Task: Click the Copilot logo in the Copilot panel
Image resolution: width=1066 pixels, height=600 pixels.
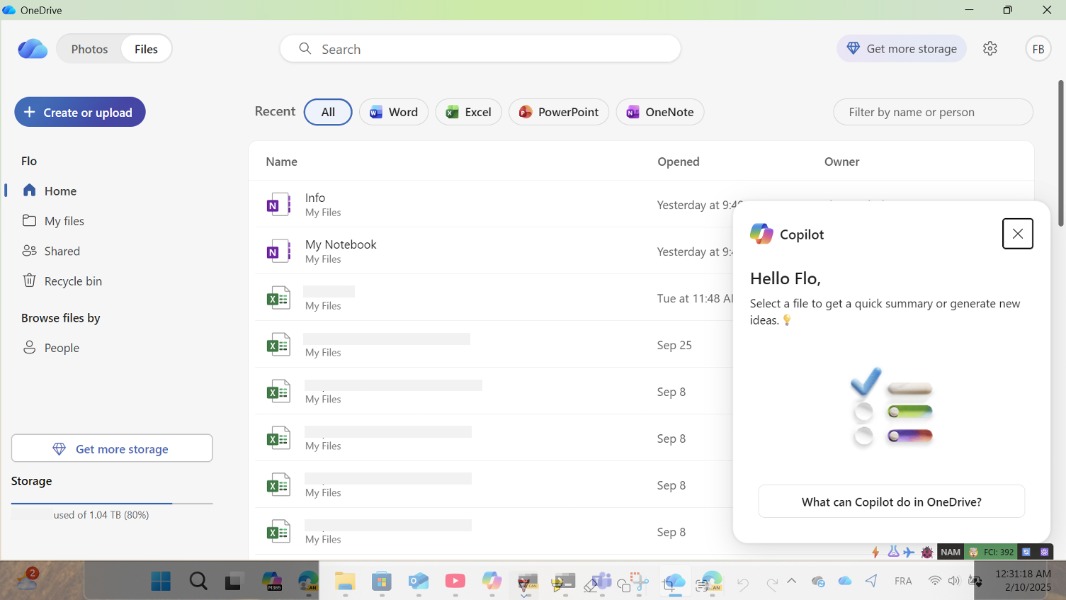Action: click(761, 233)
